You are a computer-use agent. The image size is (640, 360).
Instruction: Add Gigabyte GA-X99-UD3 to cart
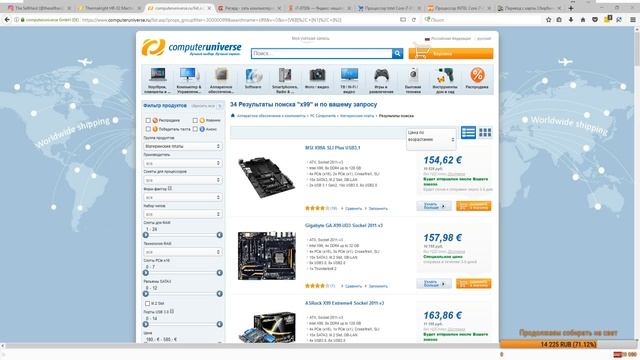point(473,284)
